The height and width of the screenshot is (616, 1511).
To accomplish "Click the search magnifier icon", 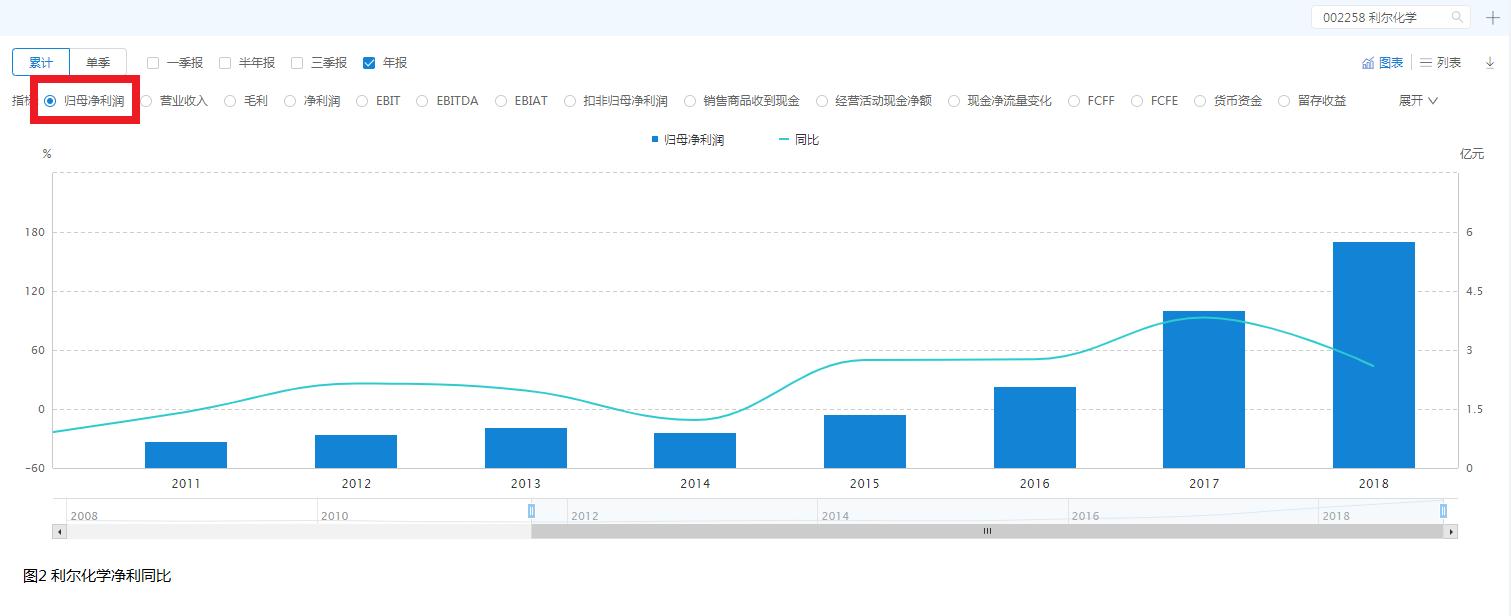I will click(1457, 17).
